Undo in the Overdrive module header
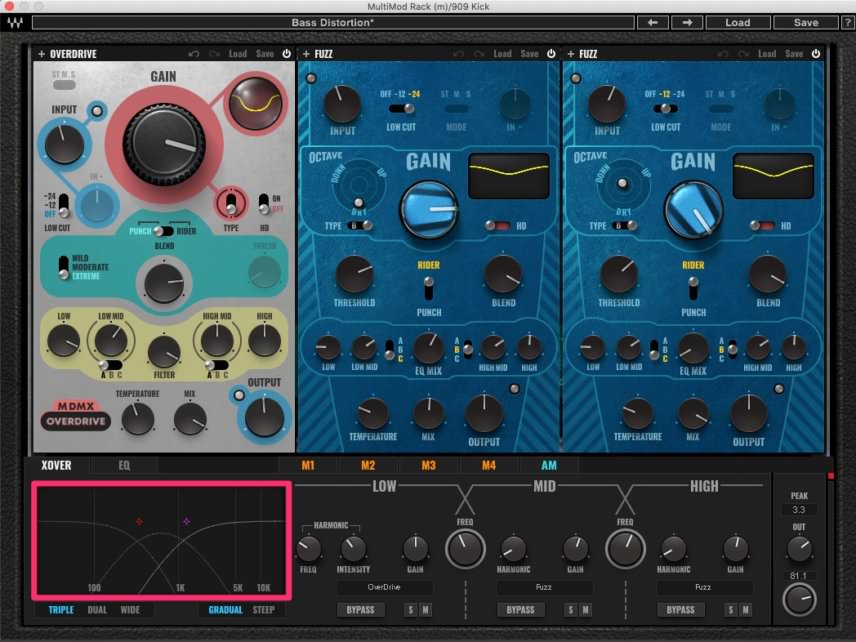 [194, 54]
